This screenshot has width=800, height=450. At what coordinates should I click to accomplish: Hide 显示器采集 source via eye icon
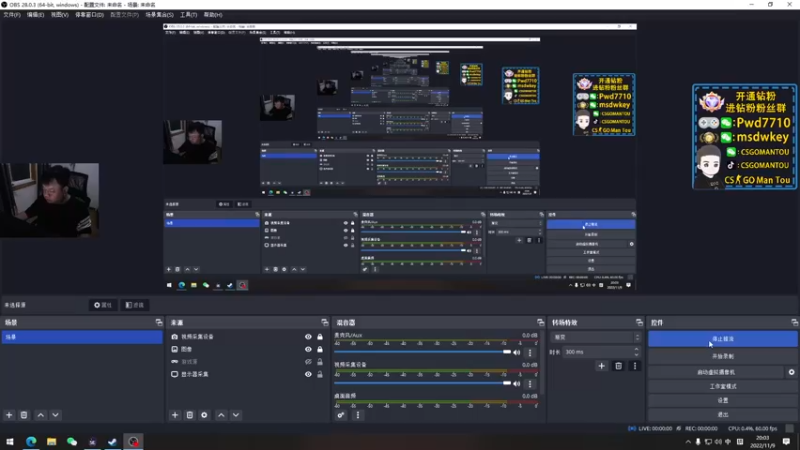308,374
